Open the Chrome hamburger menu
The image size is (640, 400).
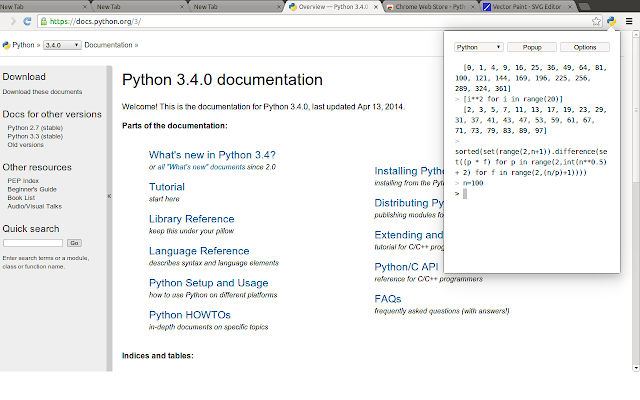(x=629, y=21)
